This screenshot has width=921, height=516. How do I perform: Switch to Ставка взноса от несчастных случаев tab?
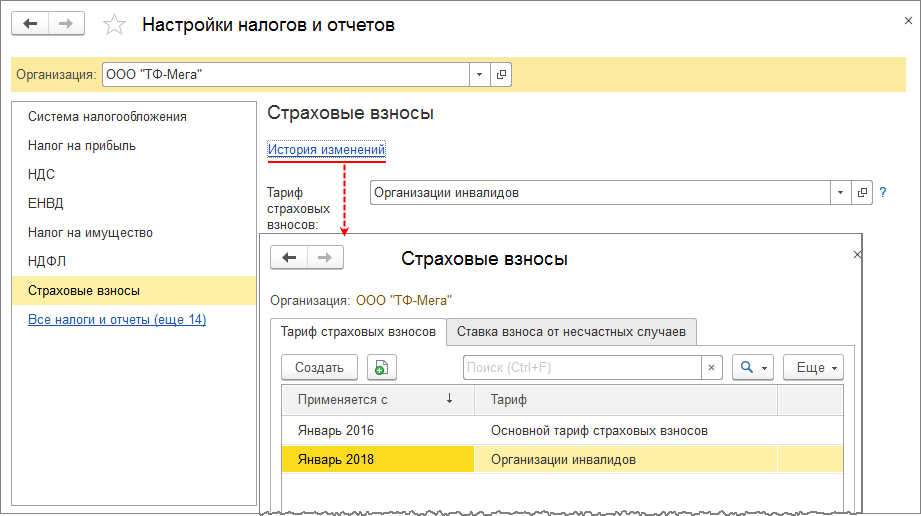tap(571, 332)
